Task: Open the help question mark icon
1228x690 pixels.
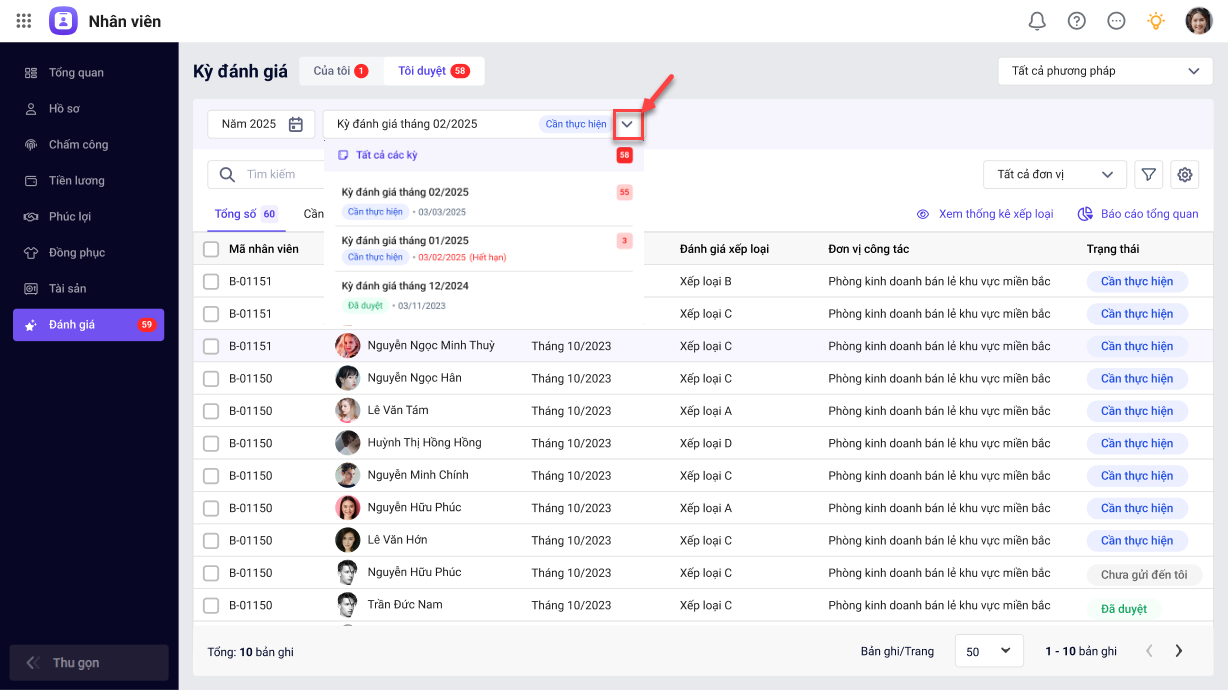Action: pos(1077,21)
